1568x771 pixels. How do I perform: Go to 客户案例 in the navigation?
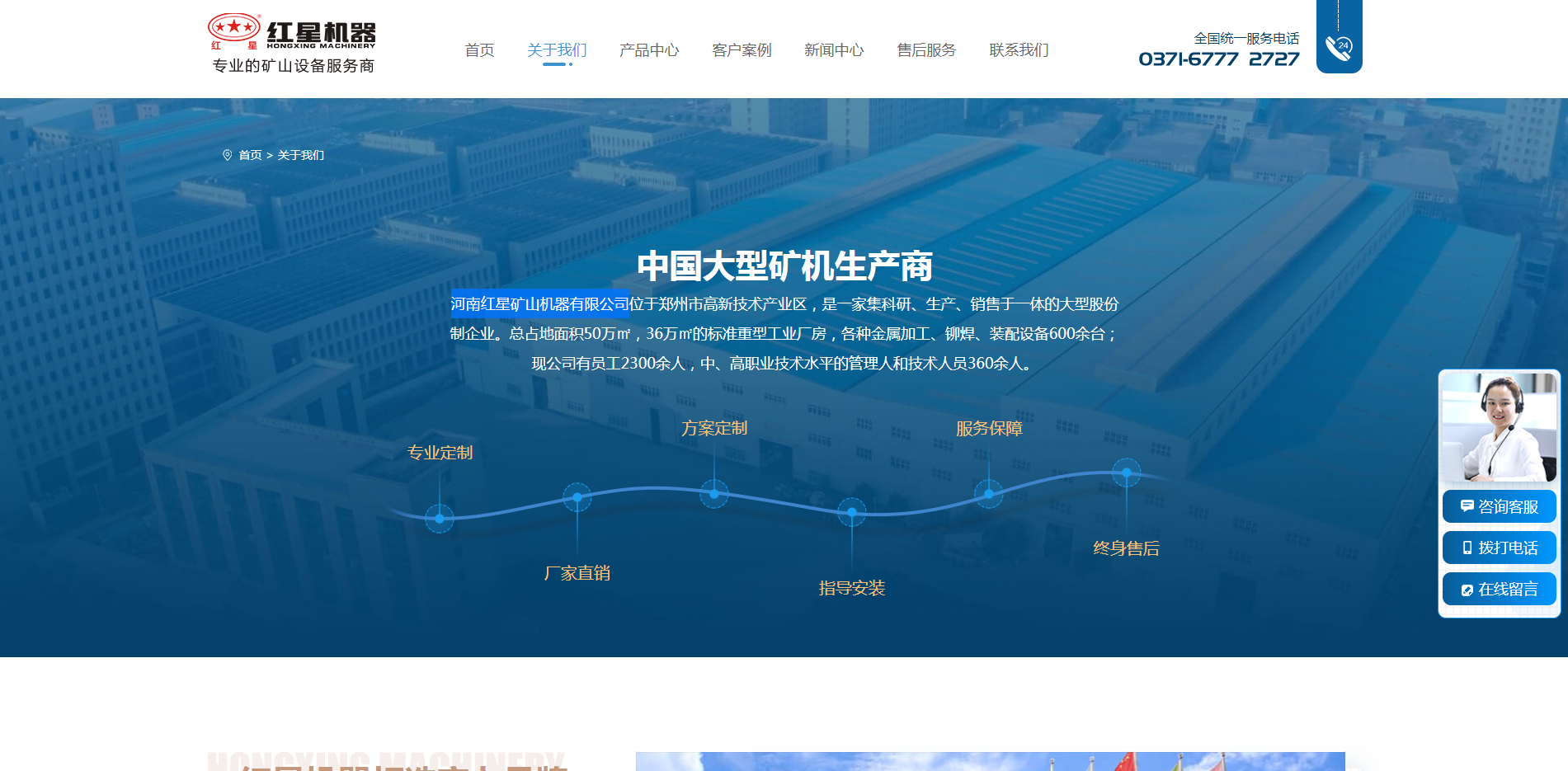tap(742, 50)
